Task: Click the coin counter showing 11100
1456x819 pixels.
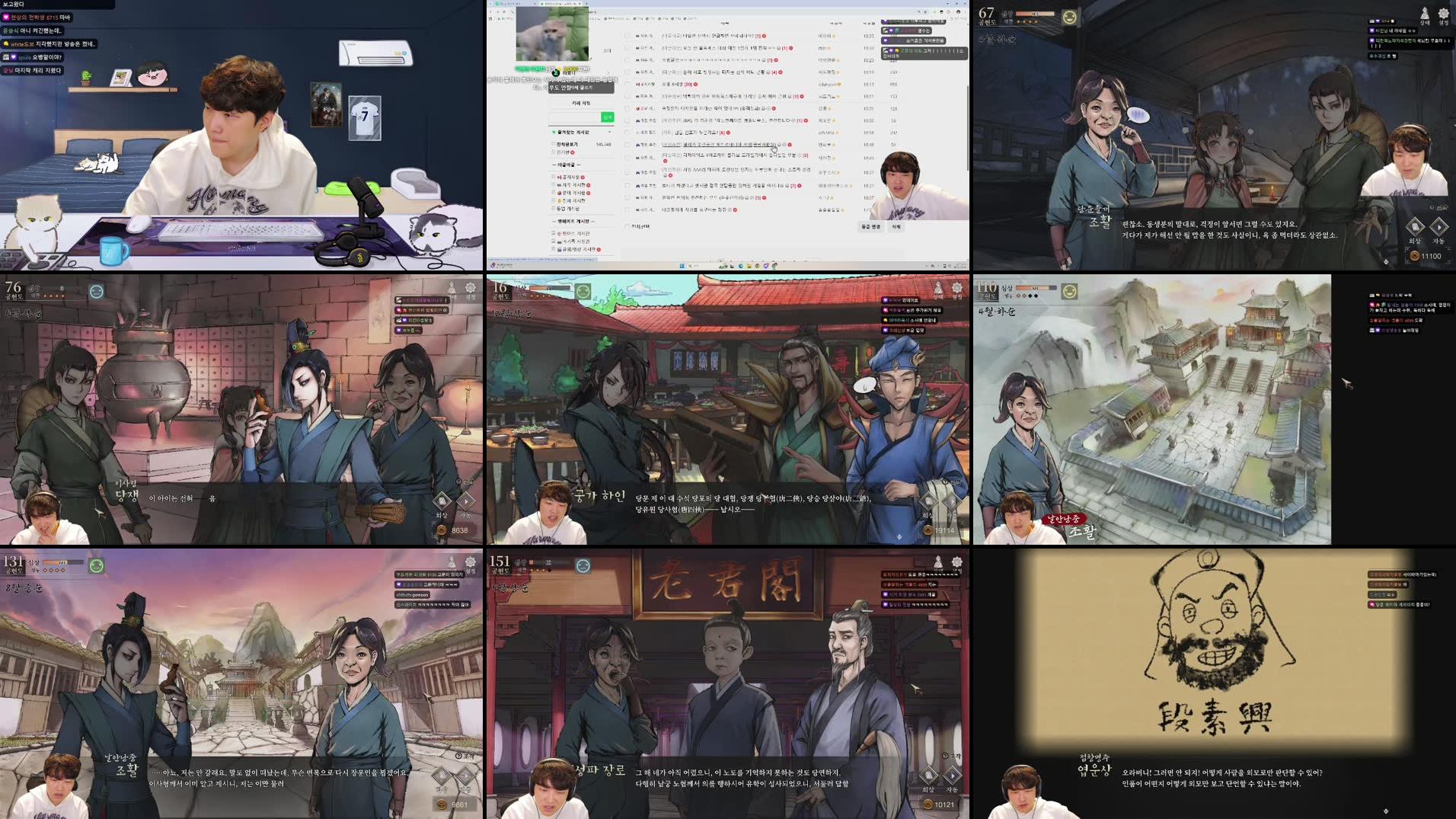Action: point(1424,256)
